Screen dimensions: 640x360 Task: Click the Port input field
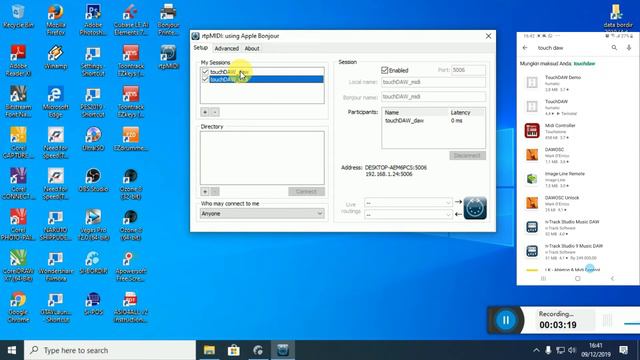coord(468,70)
